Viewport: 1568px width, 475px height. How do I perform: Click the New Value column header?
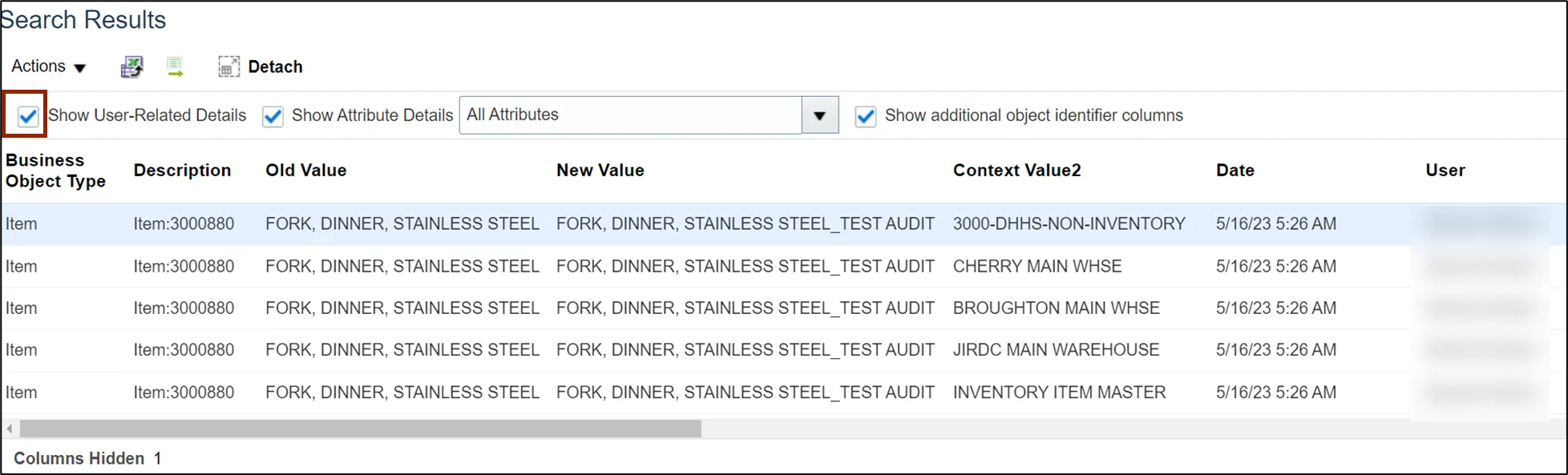point(600,171)
